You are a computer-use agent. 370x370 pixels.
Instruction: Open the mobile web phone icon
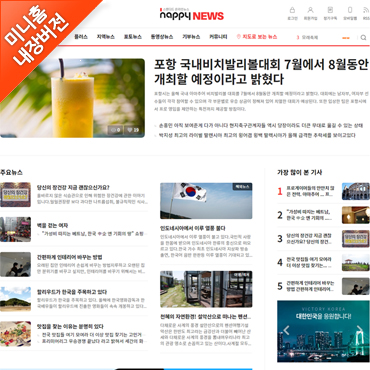click(350, 10)
